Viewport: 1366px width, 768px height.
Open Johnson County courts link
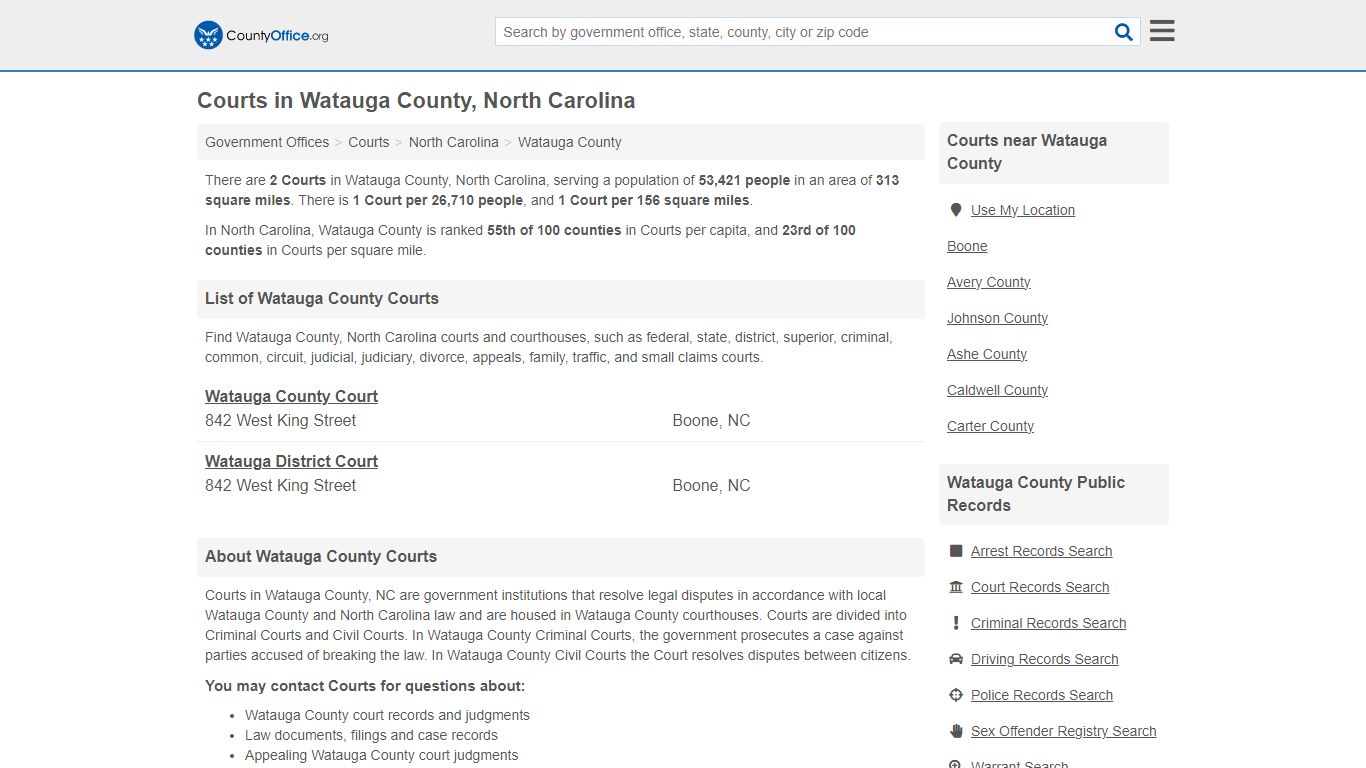(998, 318)
